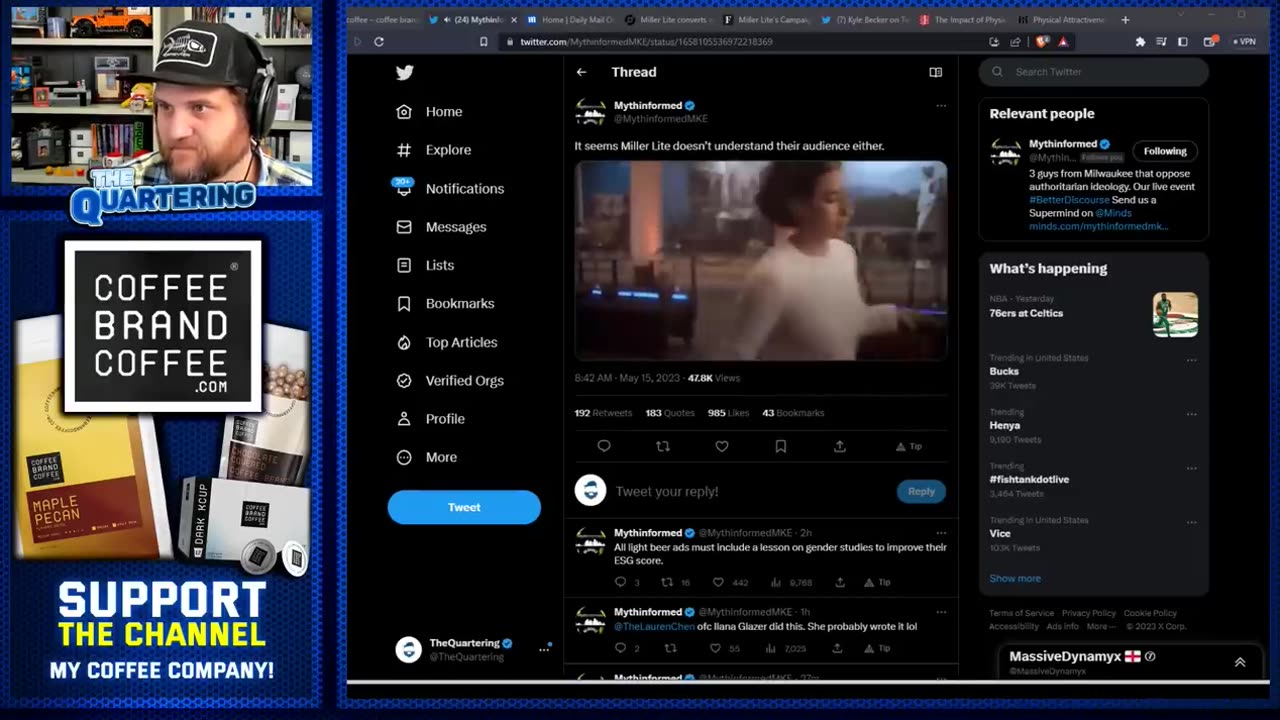This screenshot has height=720, width=1280.
Task: Tip button under the main tweet
Action: 908,446
